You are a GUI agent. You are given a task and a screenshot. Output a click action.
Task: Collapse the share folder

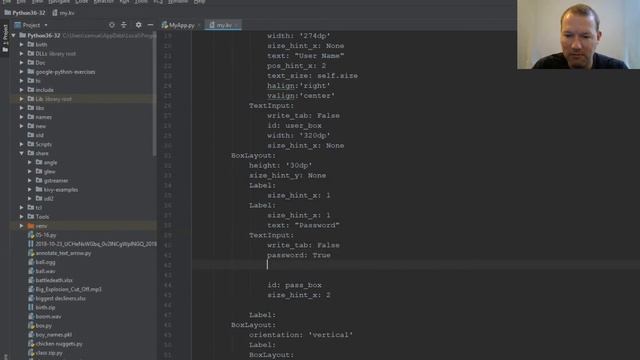click(x=22, y=153)
